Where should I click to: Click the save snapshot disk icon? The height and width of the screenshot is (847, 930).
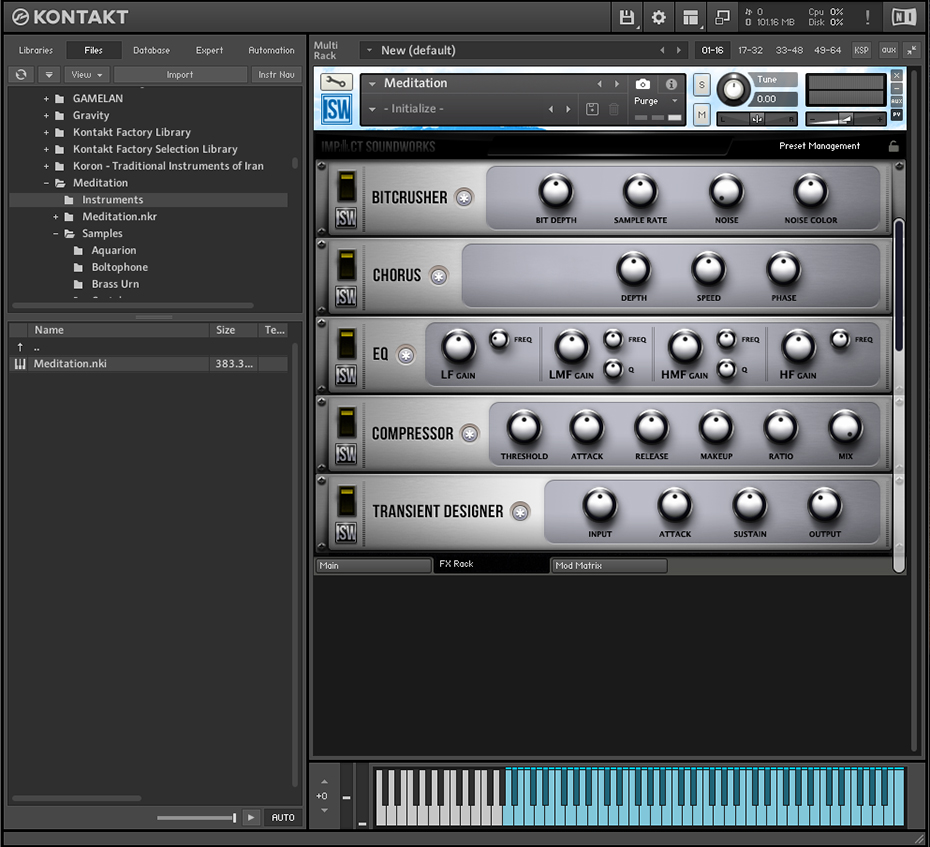tap(592, 109)
